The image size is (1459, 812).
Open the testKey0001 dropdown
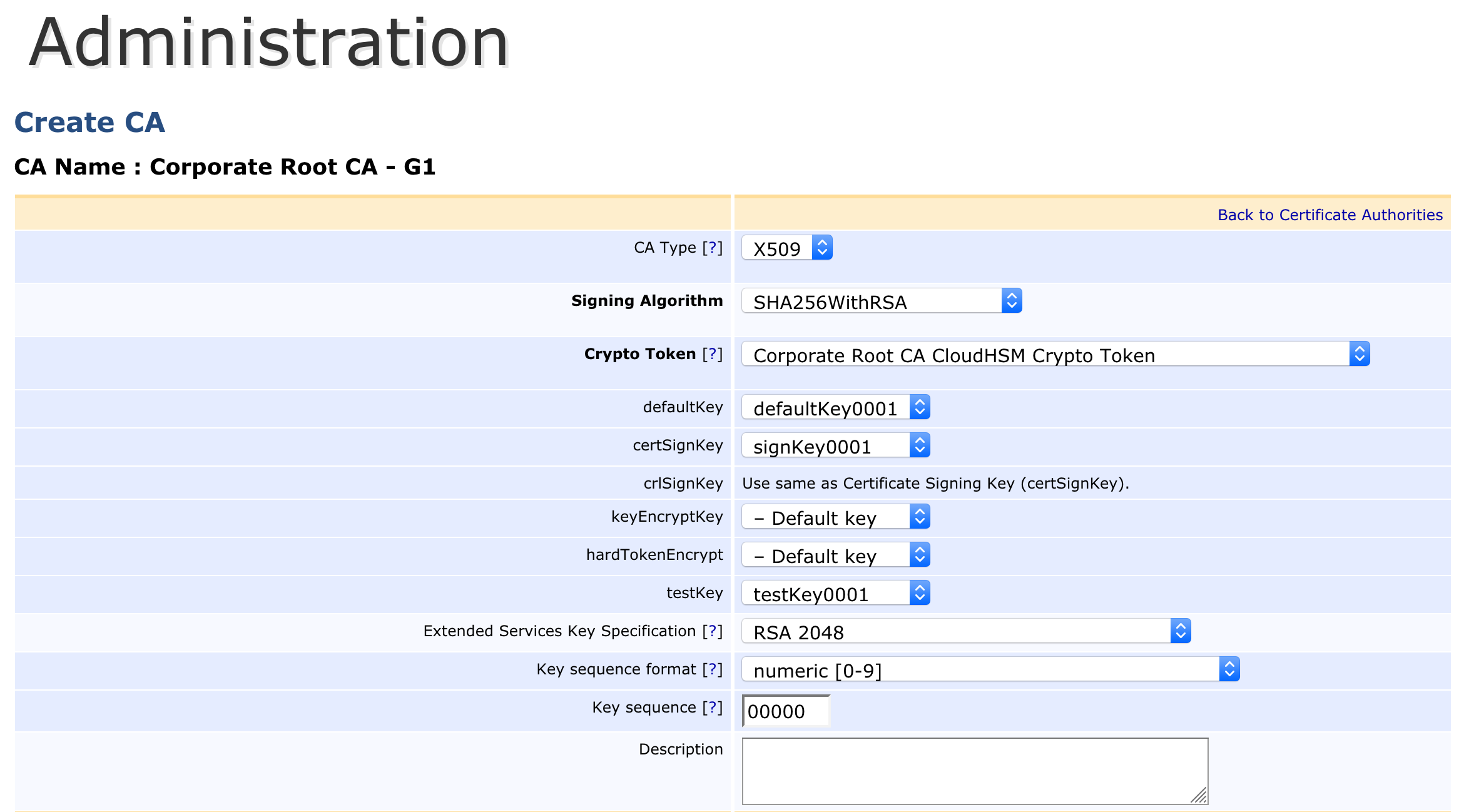tap(835, 594)
